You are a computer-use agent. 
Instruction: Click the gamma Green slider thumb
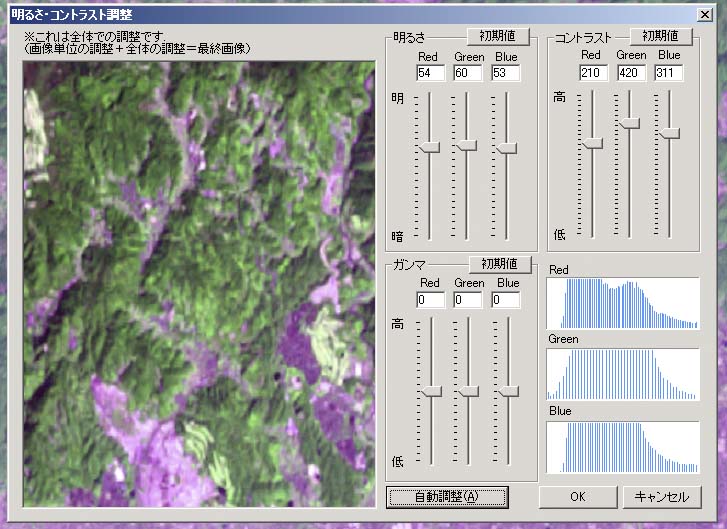click(468, 391)
